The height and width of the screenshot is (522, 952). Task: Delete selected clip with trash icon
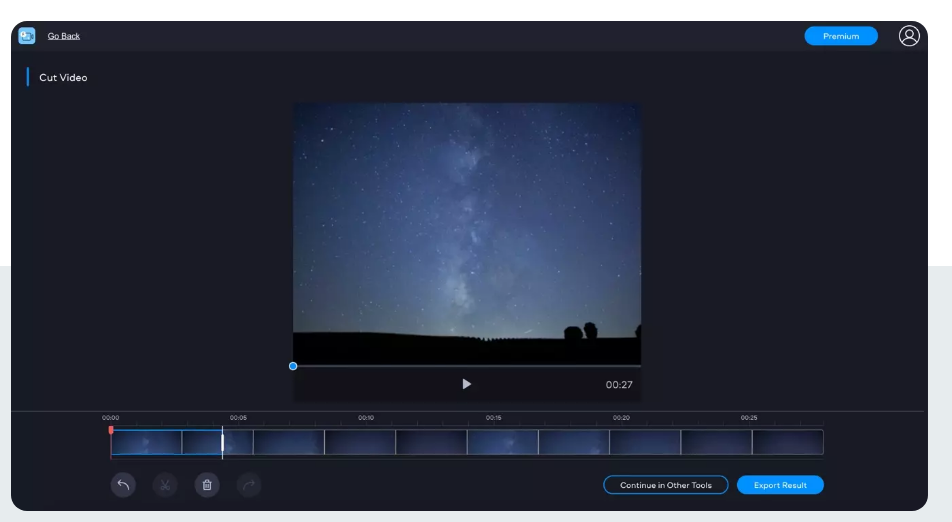pos(207,485)
